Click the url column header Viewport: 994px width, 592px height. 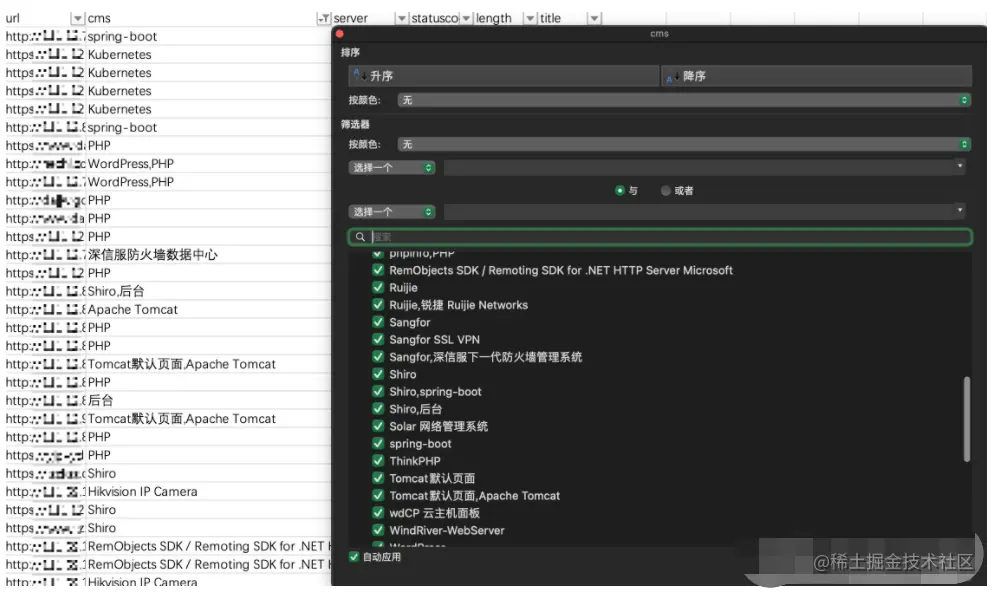(x=13, y=18)
